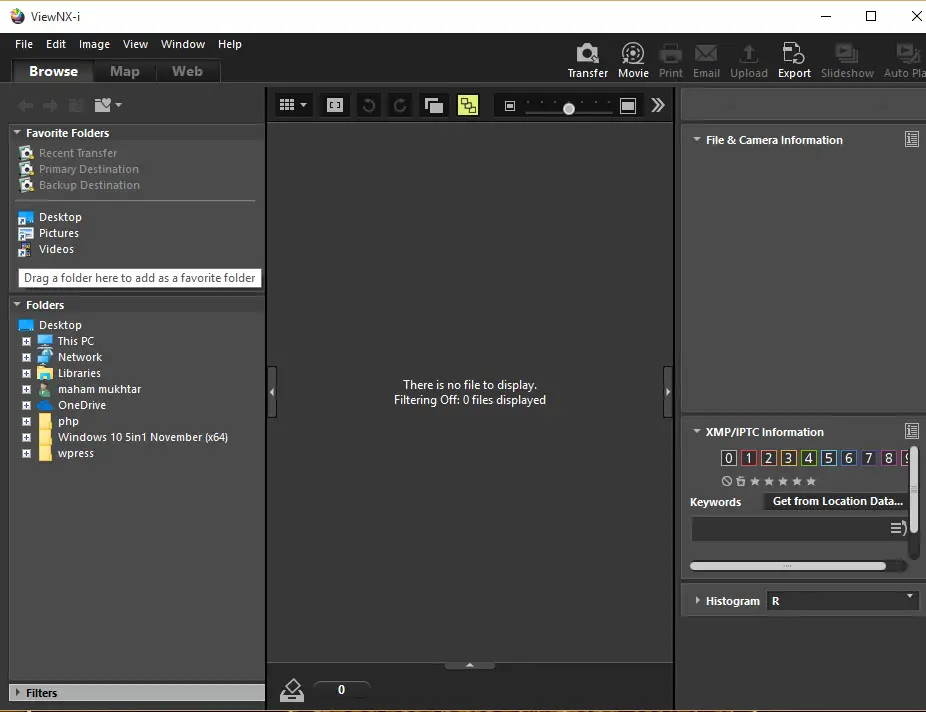The width and height of the screenshot is (926, 712).
Task: Open the Histogram channel R dropdown
Action: click(842, 600)
